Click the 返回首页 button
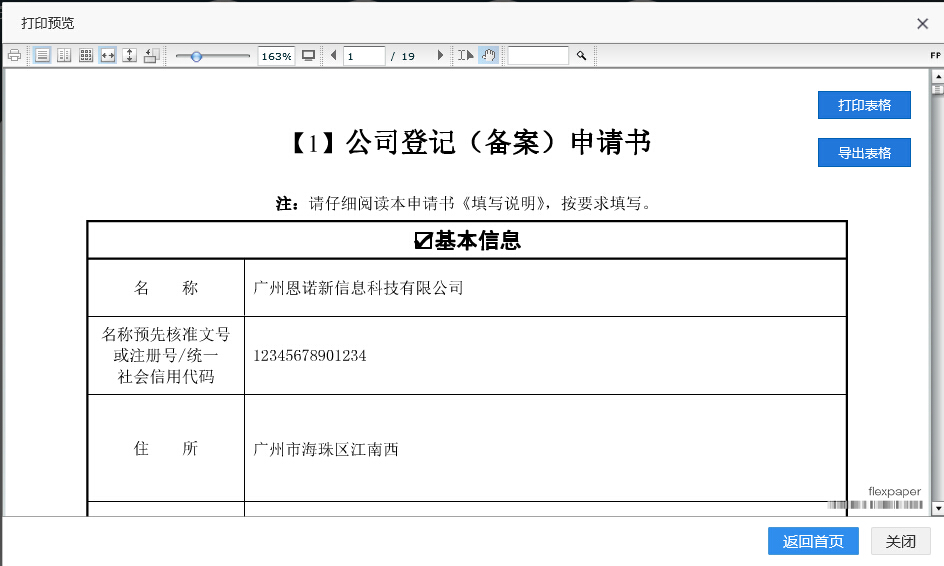The width and height of the screenshot is (944, 566). [x=813, y=541]
